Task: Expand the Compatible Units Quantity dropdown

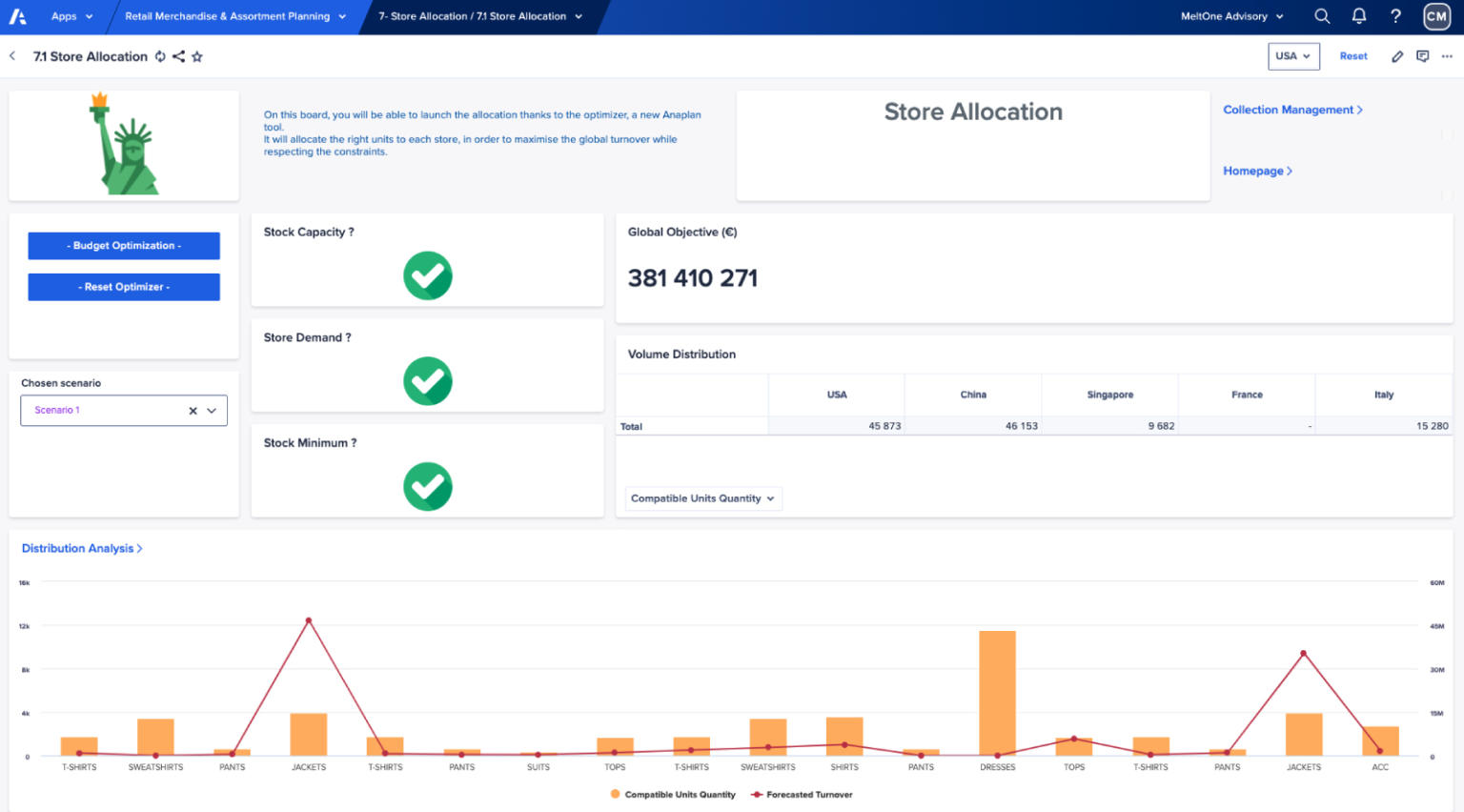Action: (702, 498)
